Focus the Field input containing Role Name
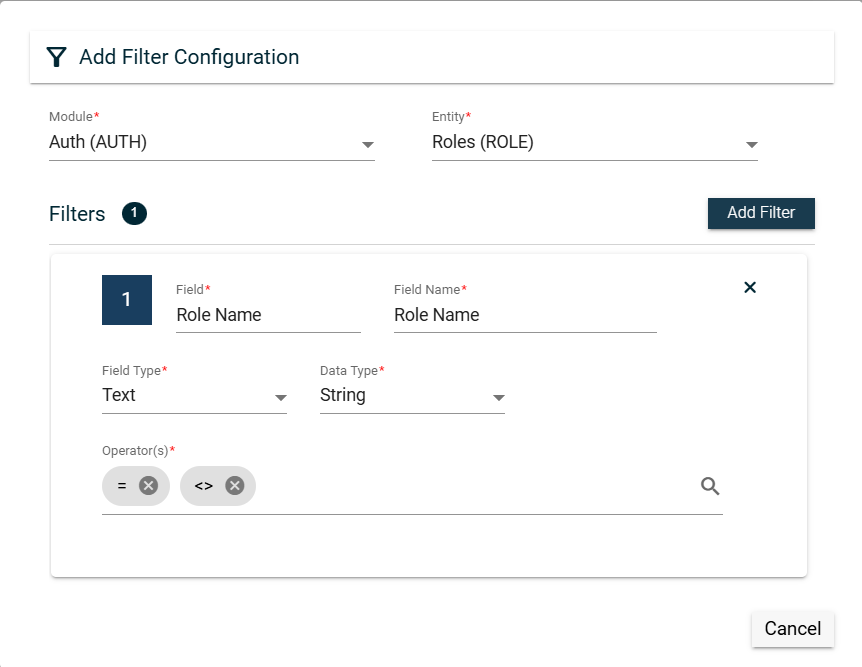Viewport: 862px width, 667px height. (267, 315)
